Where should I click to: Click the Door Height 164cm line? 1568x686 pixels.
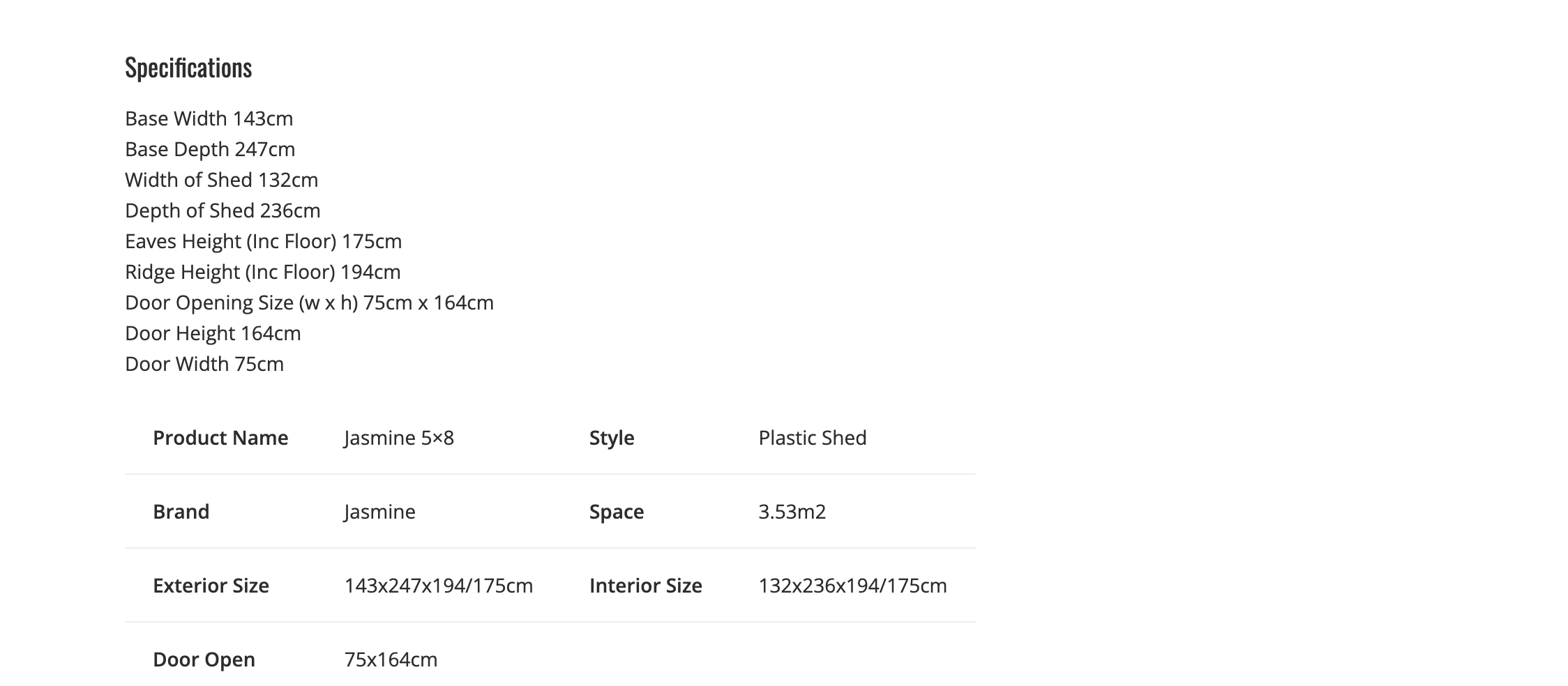pyautogui.click(x=213, y=333)
